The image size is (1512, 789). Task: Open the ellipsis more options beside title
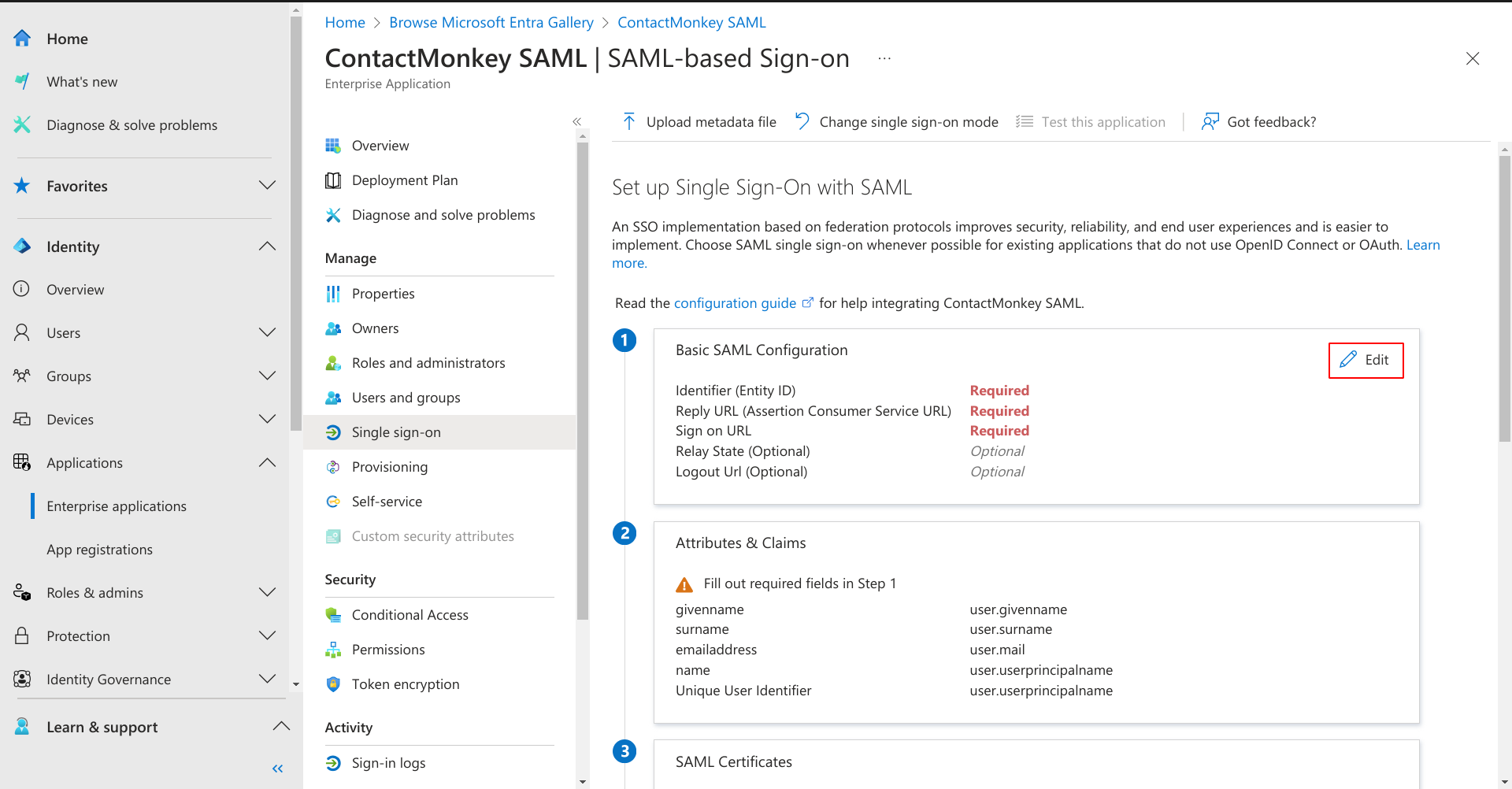point(884,58)
